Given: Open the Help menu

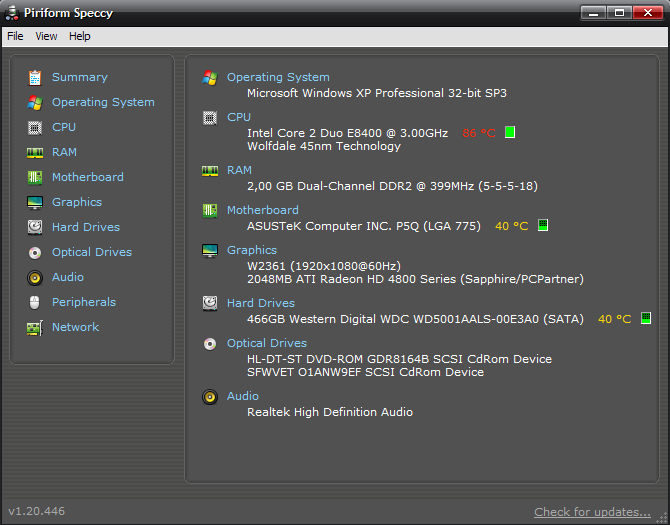Looking at the screenshot, I should 79,36.
